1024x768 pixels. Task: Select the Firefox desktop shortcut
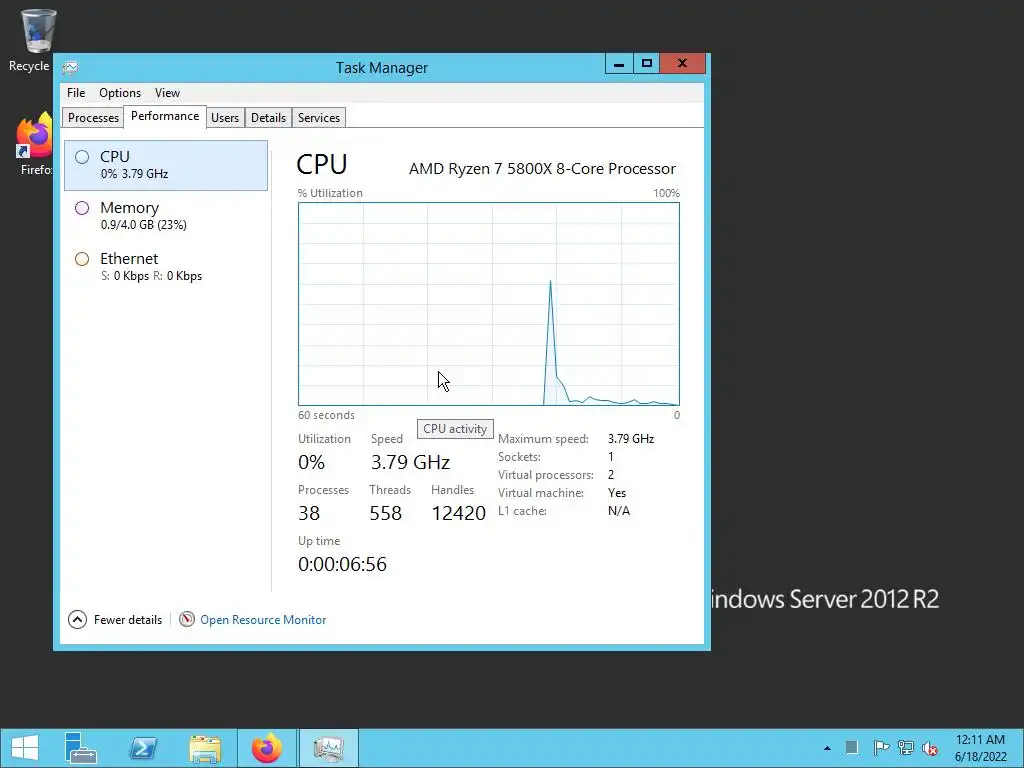coord(34,144)
